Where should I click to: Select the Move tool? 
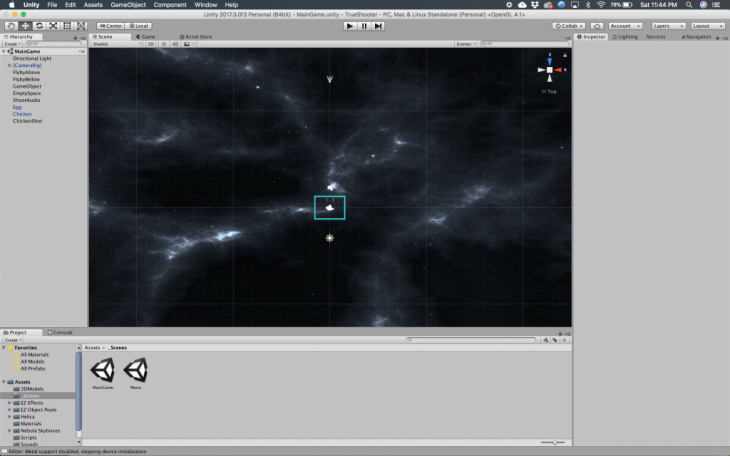coord(25,25)
